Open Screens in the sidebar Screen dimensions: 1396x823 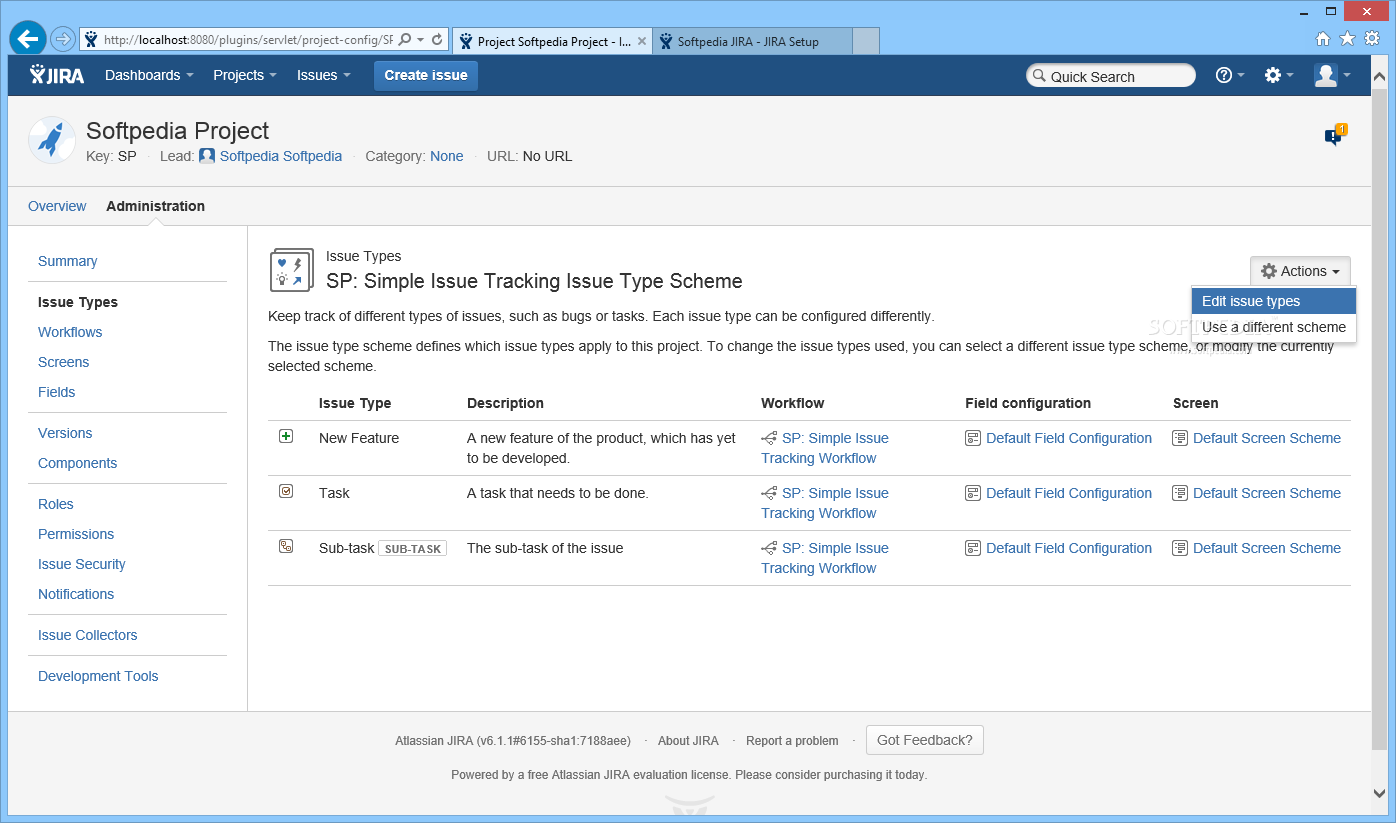coord(64,362)
